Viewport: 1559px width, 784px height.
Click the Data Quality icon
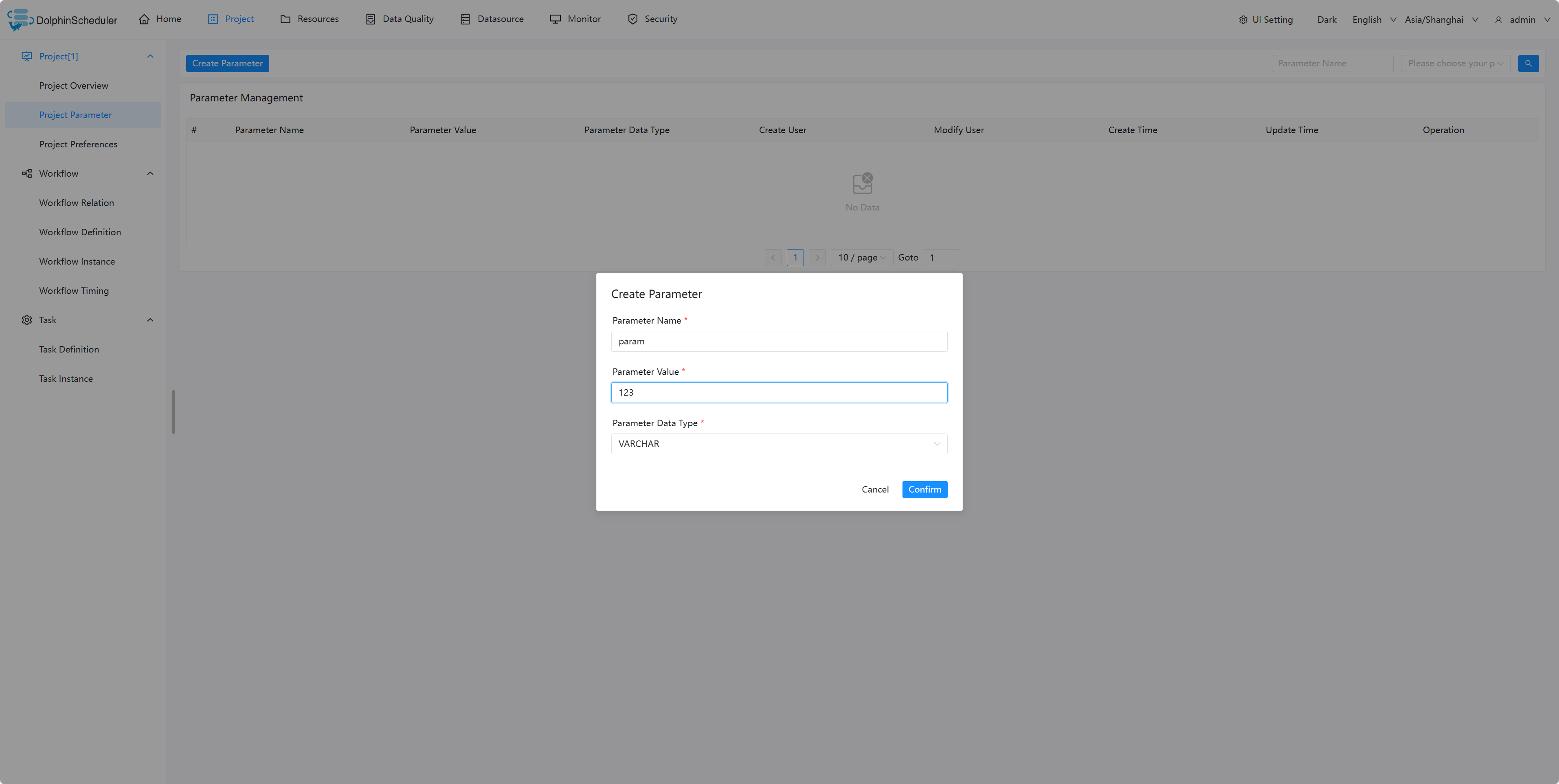click(x=370, y=20)
